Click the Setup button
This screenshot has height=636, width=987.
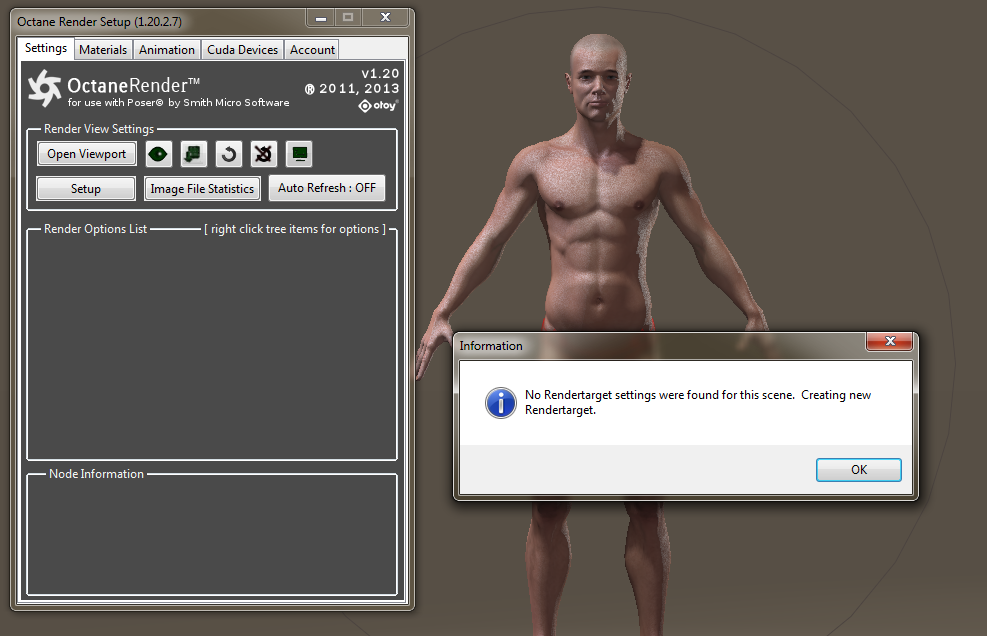(x=86, y=189)
